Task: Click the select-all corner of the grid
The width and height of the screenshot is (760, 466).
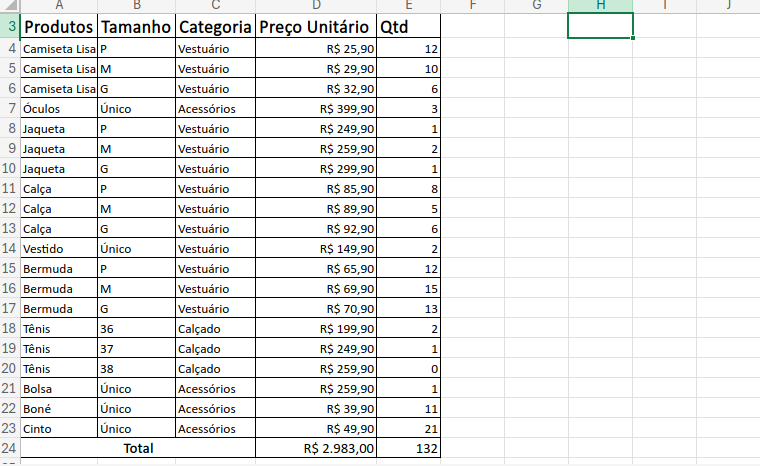Action: point(10,5)
